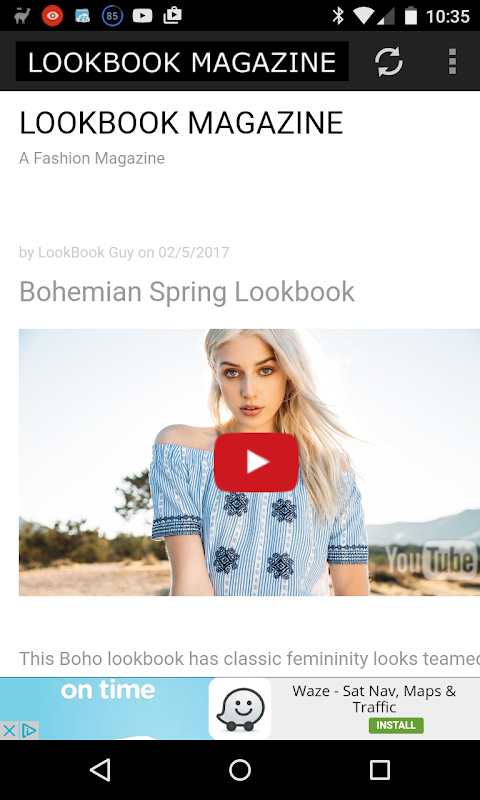
Task: Tap the refresh icon in the app bar
Action: [389, 61]
